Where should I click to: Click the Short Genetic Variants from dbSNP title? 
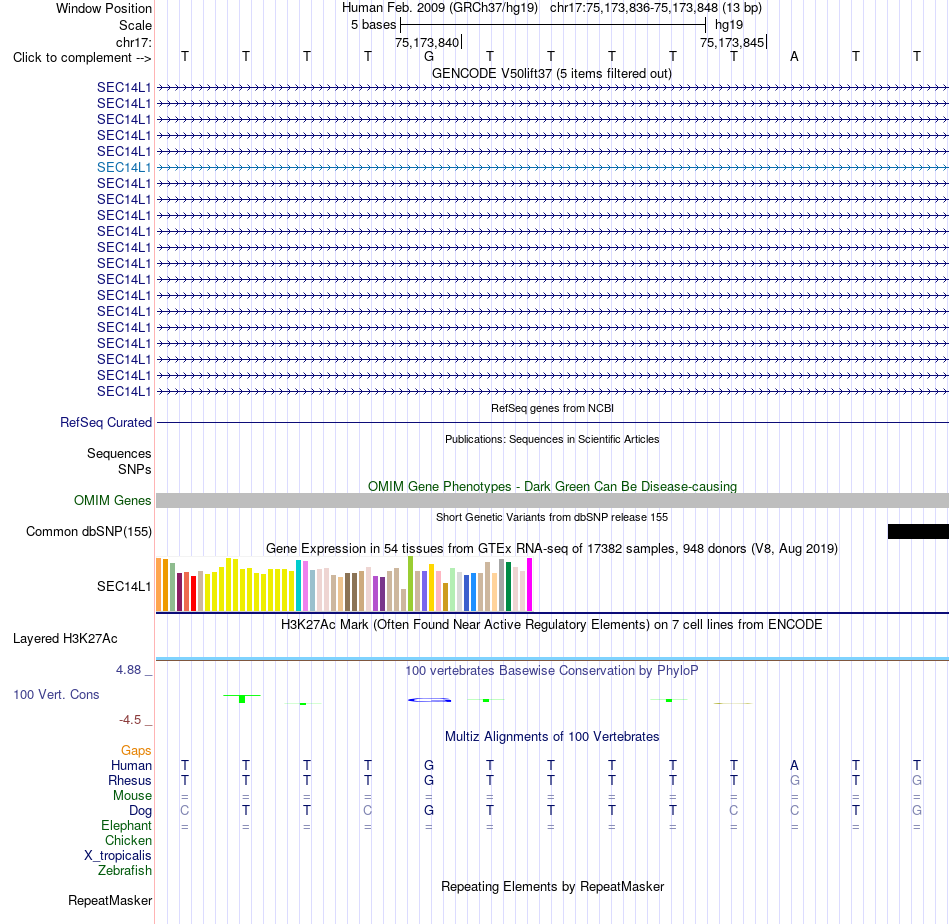click(552, 517)
